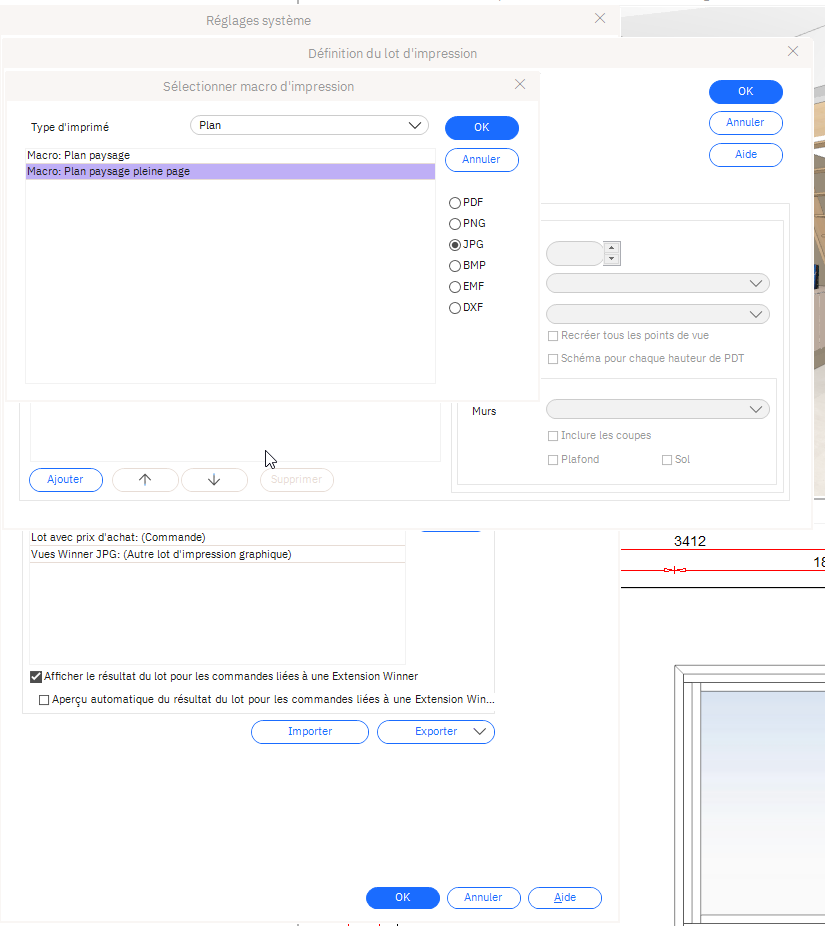825x926 pixels.
Task: Click the move up arrow button
Action: coord(145,480)
